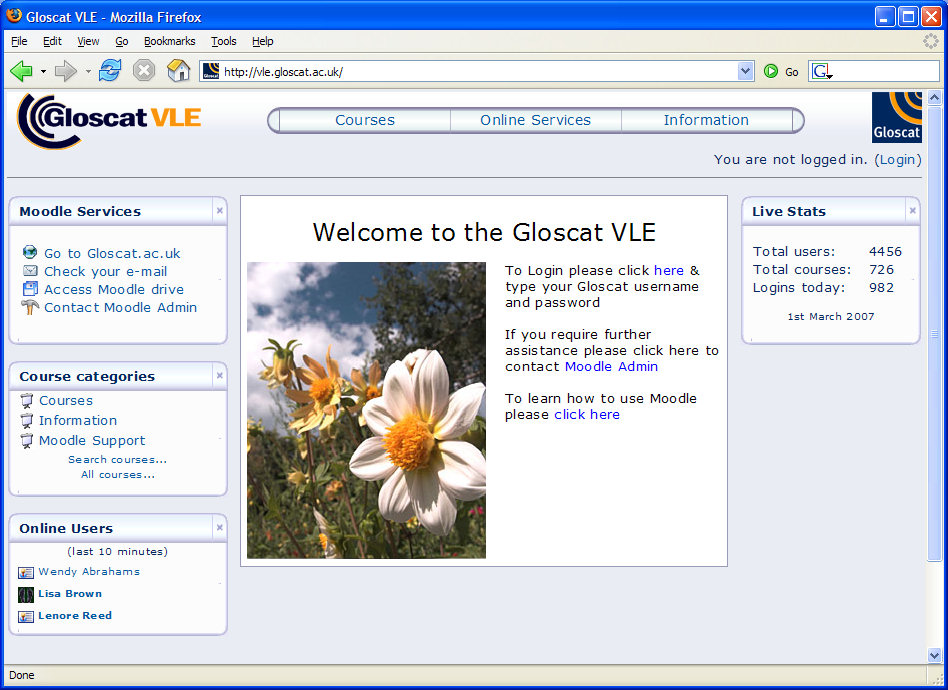Open the Contact Moodle Admin link
948x690 pixels.
click(120, 307)
